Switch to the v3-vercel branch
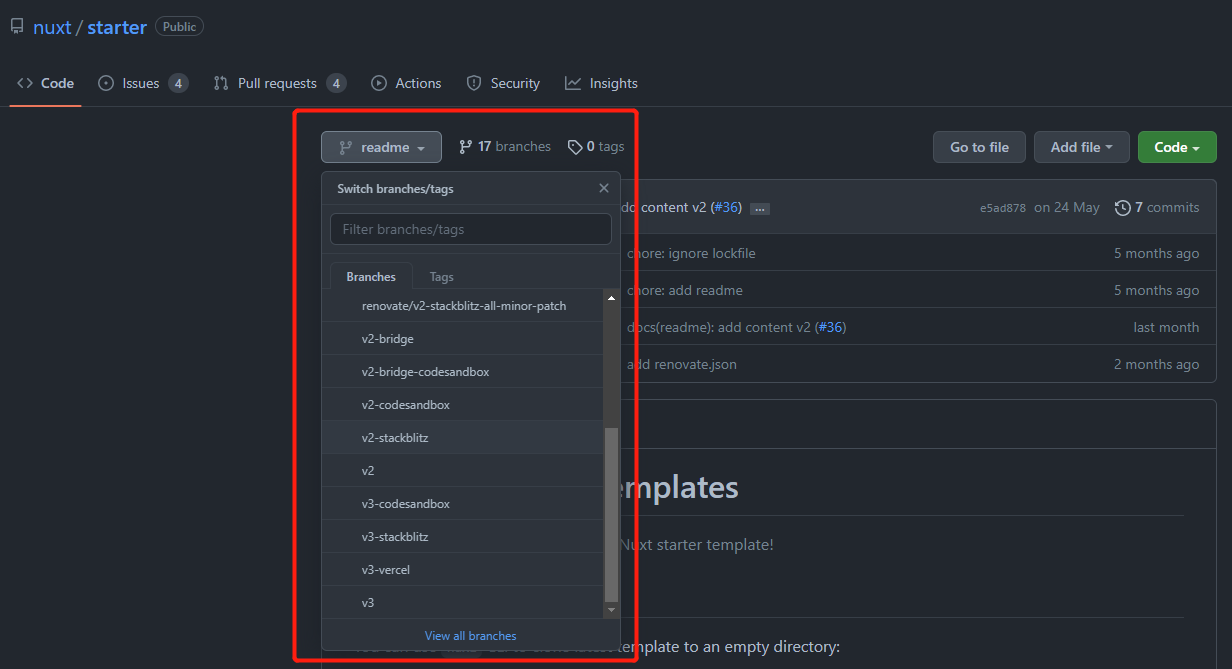1232x669 pixels. [x=463, y=570]
